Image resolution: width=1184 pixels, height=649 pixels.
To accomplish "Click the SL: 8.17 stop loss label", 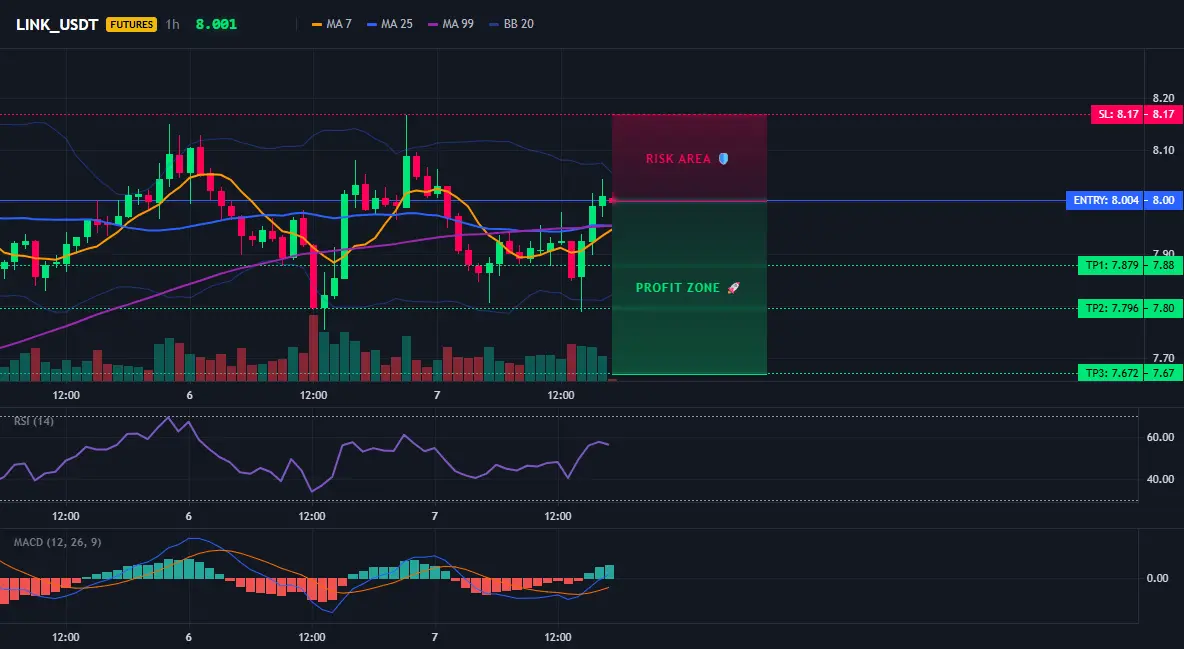I will (1118, 114).
